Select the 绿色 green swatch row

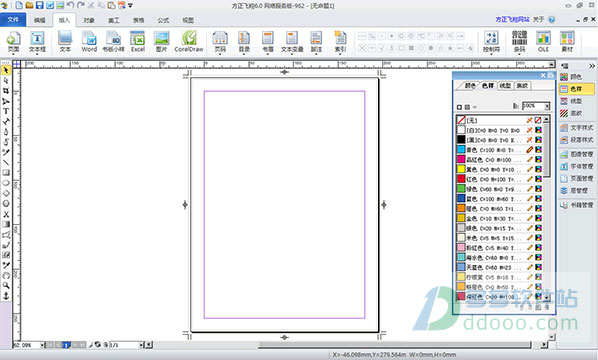pyautogui.click(x=499, y=189)
